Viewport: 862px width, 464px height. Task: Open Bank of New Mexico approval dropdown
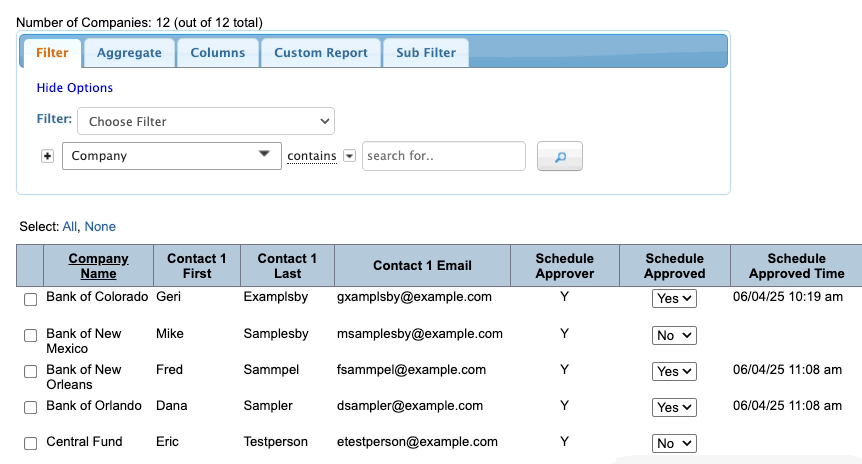(x=674, y=336)
